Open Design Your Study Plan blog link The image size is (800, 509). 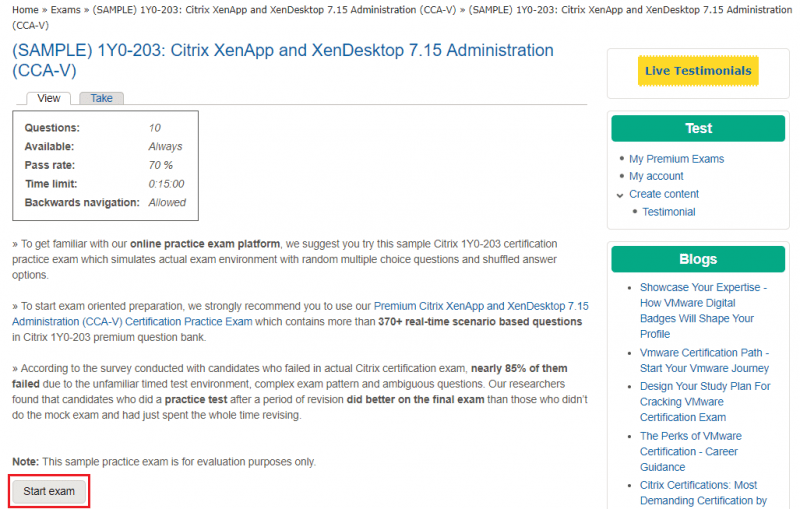[x=705, y=401]
